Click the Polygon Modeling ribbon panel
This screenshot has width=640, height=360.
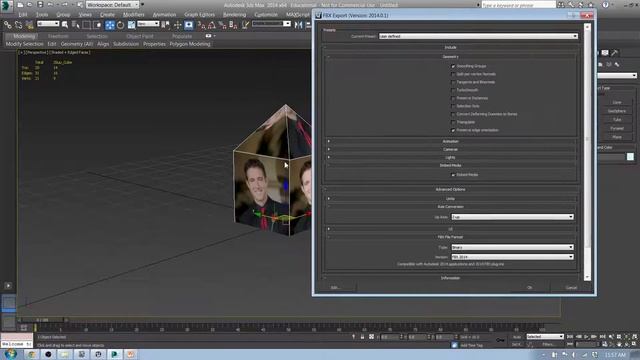coord(190,44)
